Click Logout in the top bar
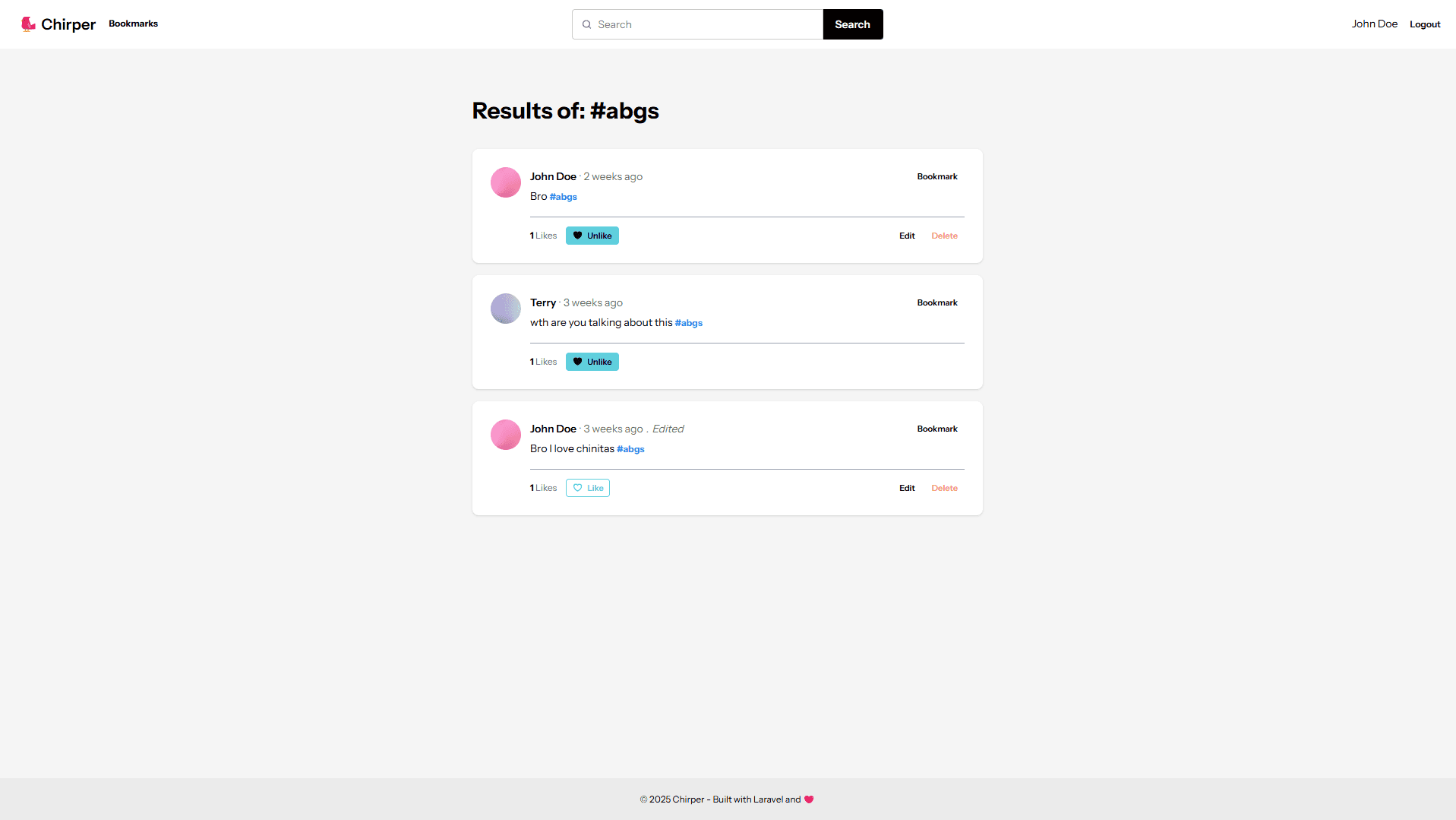 1425,24
